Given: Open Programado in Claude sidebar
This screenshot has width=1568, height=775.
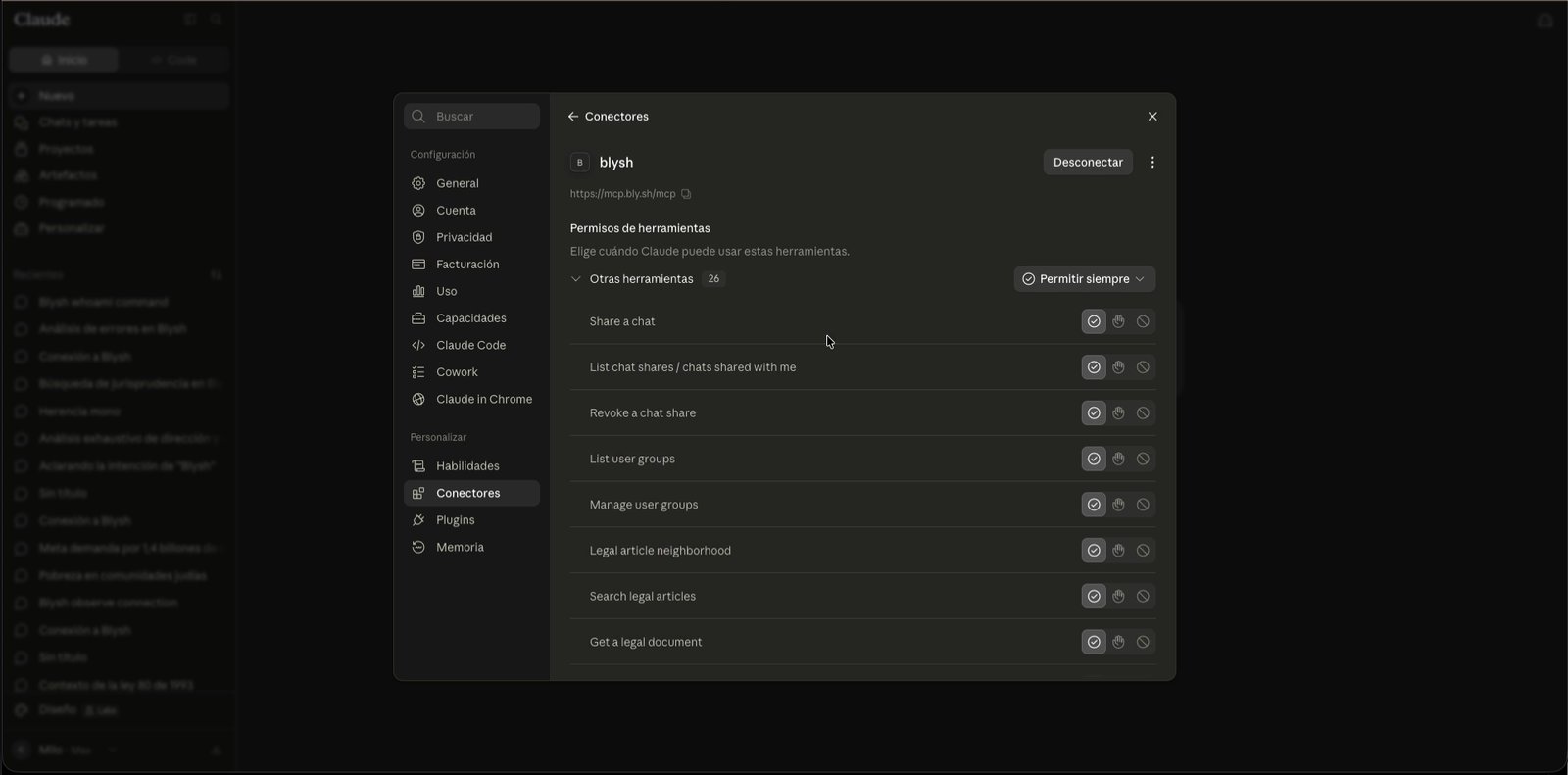Looking at the screenshot, I should coord(120,202).
